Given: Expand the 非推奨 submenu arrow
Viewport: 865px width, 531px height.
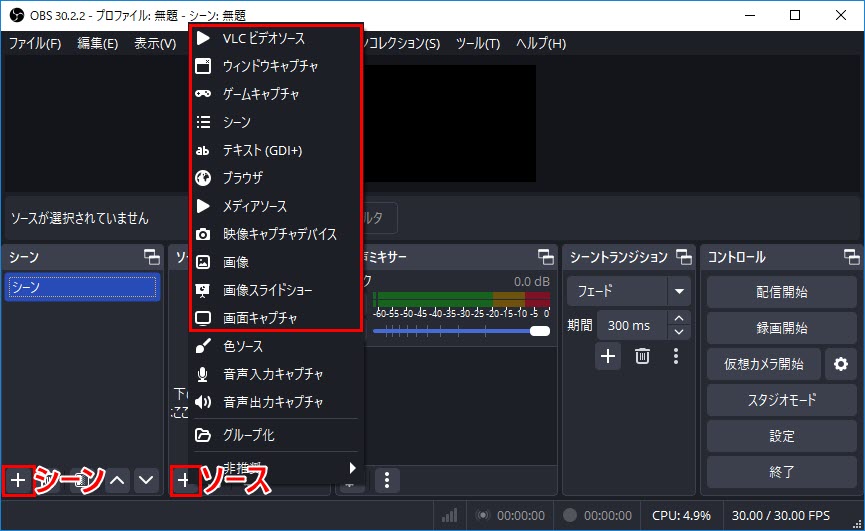Looking at the screenshot, I should point(352,468).
